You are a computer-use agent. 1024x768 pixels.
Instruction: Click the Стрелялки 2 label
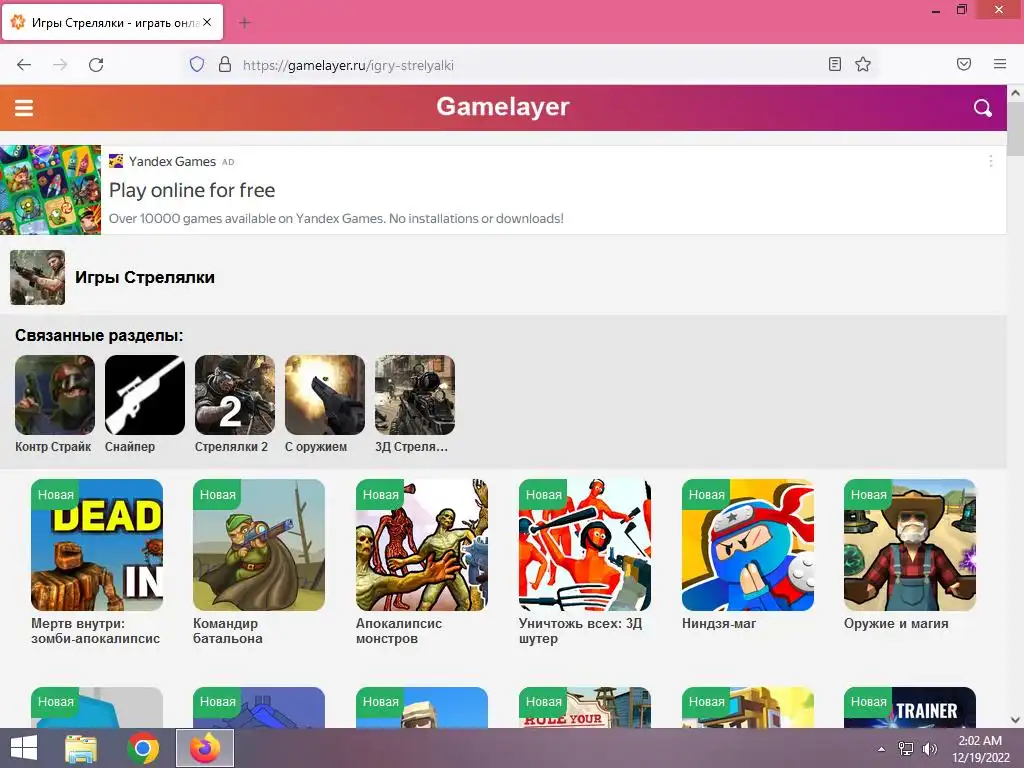point(231,447)
